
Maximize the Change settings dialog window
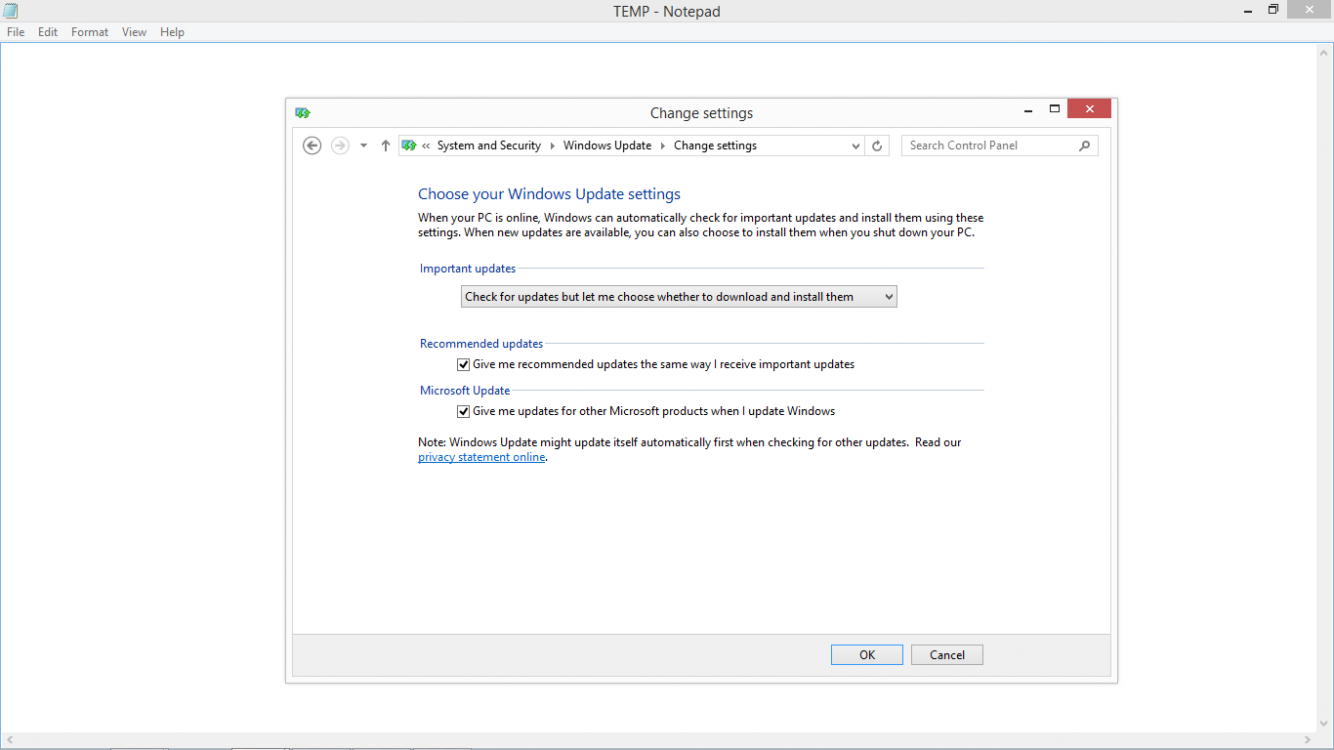(1054, 109)
